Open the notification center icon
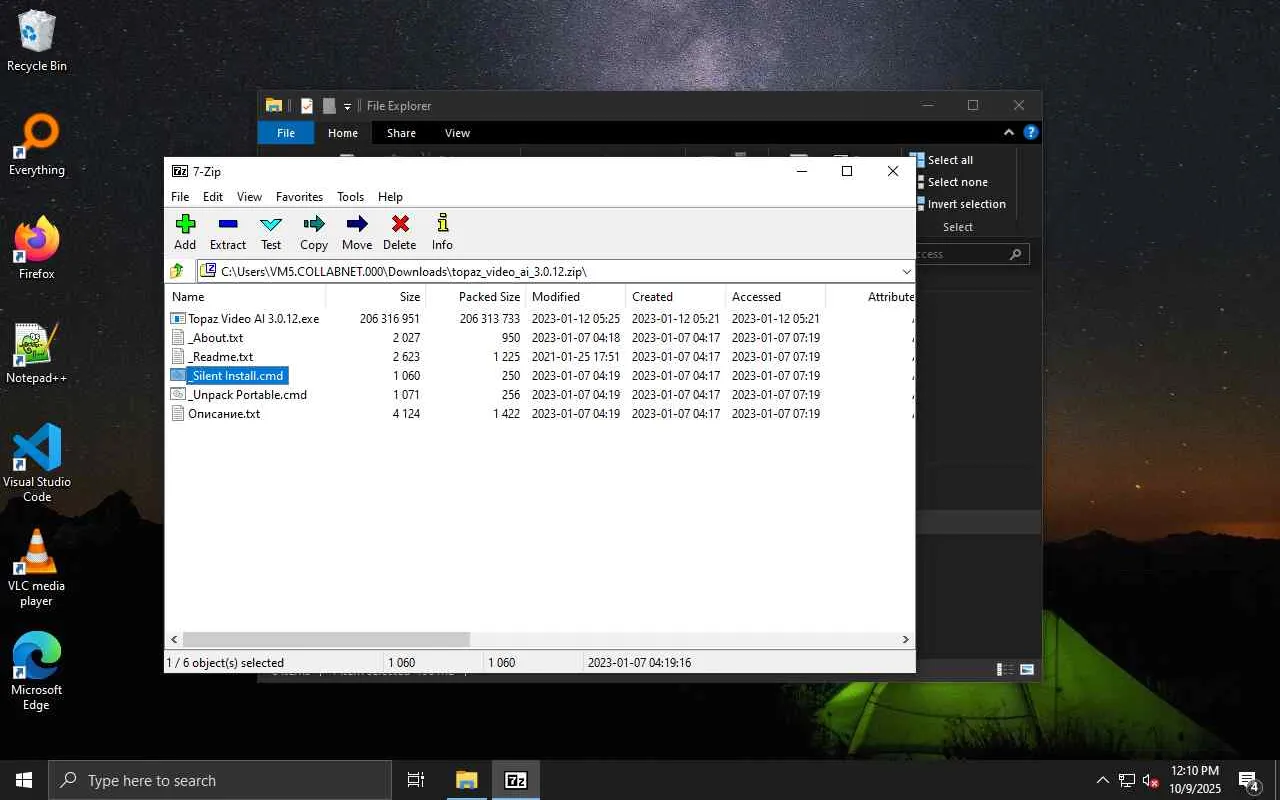The image size is (1280, 800). click(x=1249, y=780)
